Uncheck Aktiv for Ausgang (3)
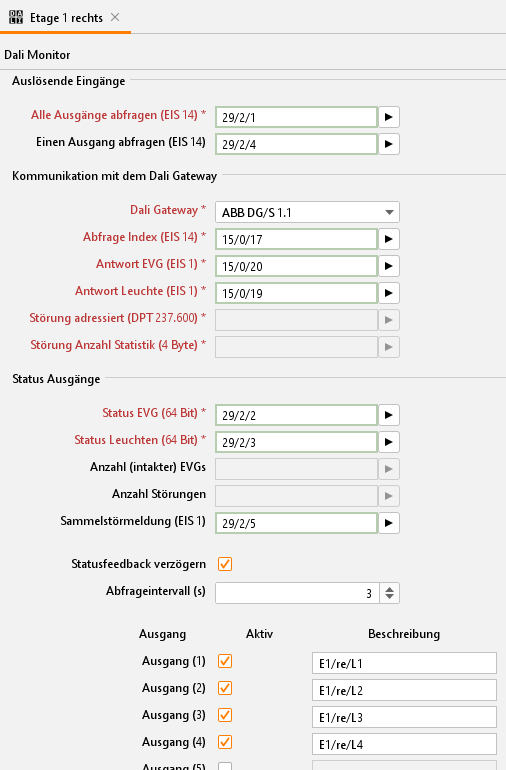506x770 pixels. [225, 715]
